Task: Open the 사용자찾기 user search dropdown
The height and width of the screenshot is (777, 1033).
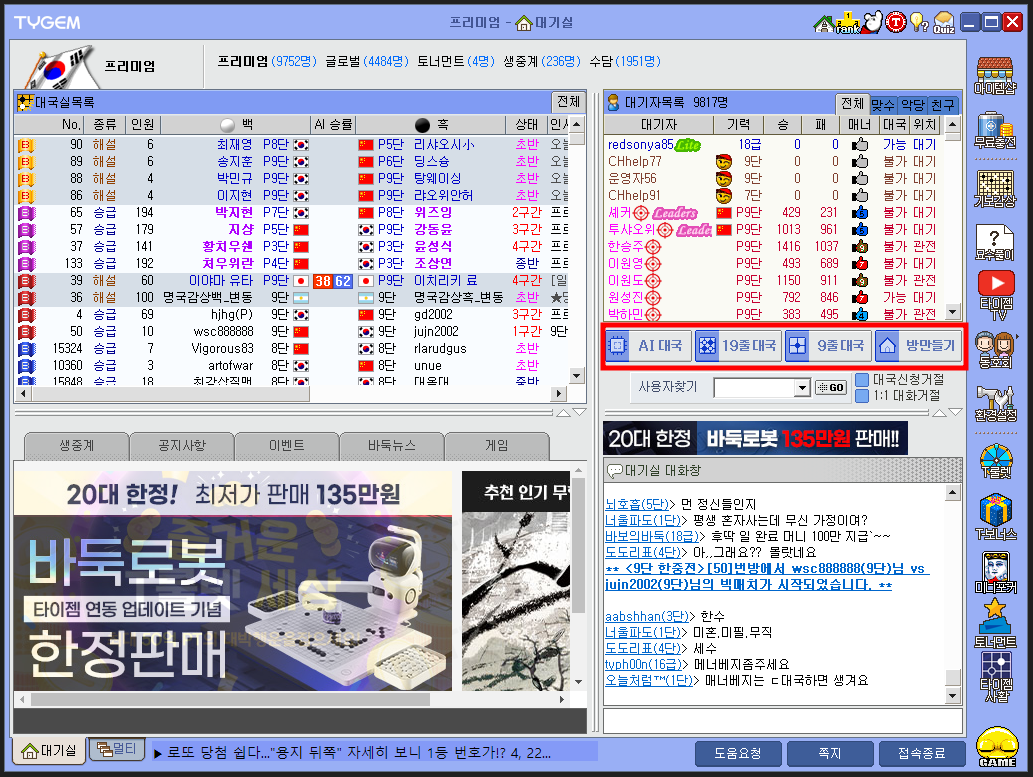Action: (x=803, y=386)
